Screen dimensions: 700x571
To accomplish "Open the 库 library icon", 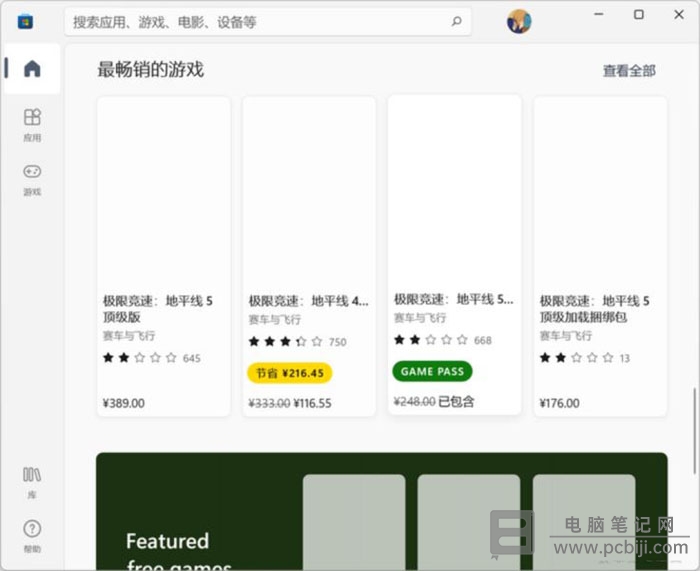I will (32, 482).
